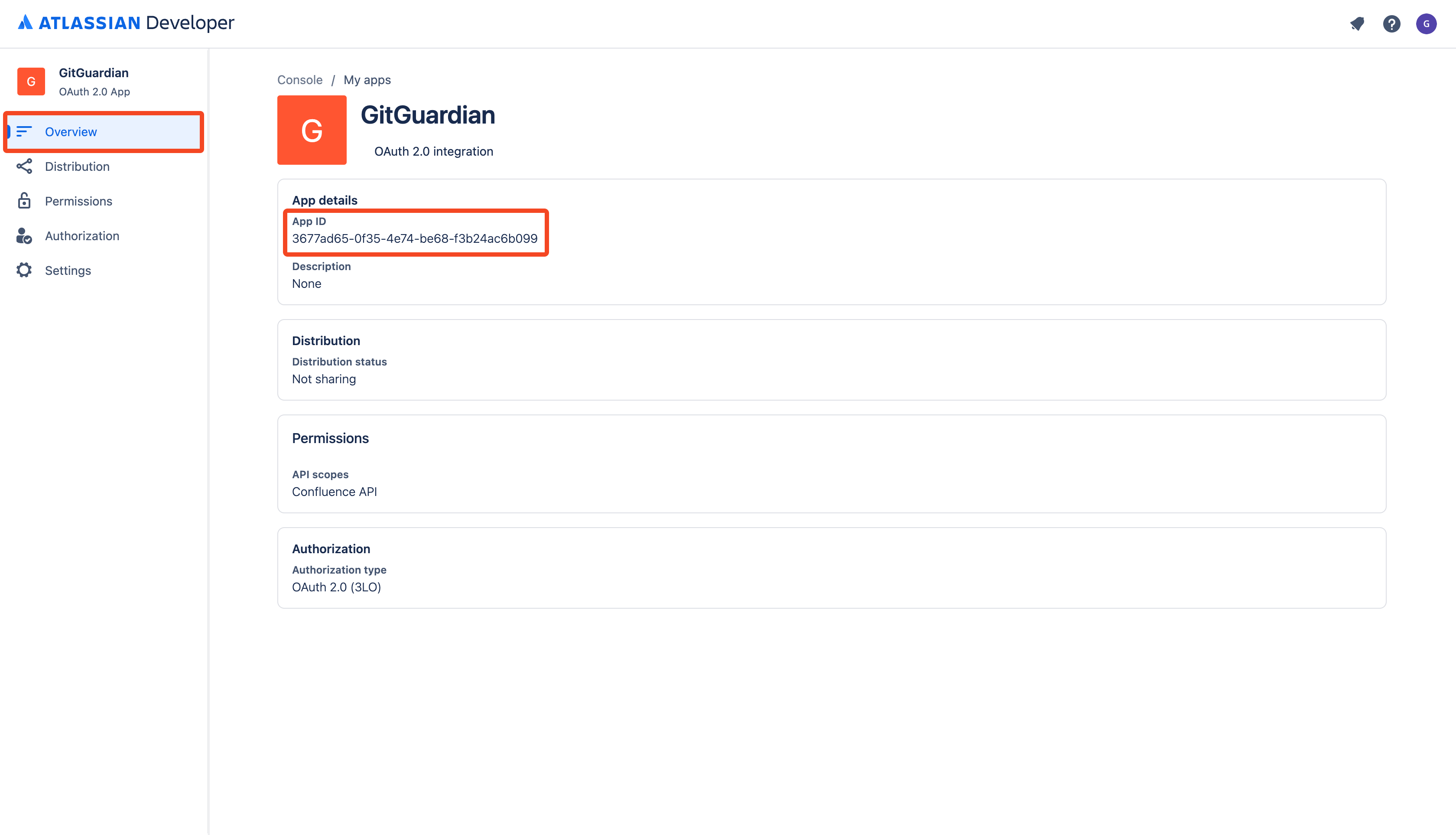Click the large GitGuardian app avatar
Image resolution: width=1456 pixels, height=835 pixels.
click(312, 130)
